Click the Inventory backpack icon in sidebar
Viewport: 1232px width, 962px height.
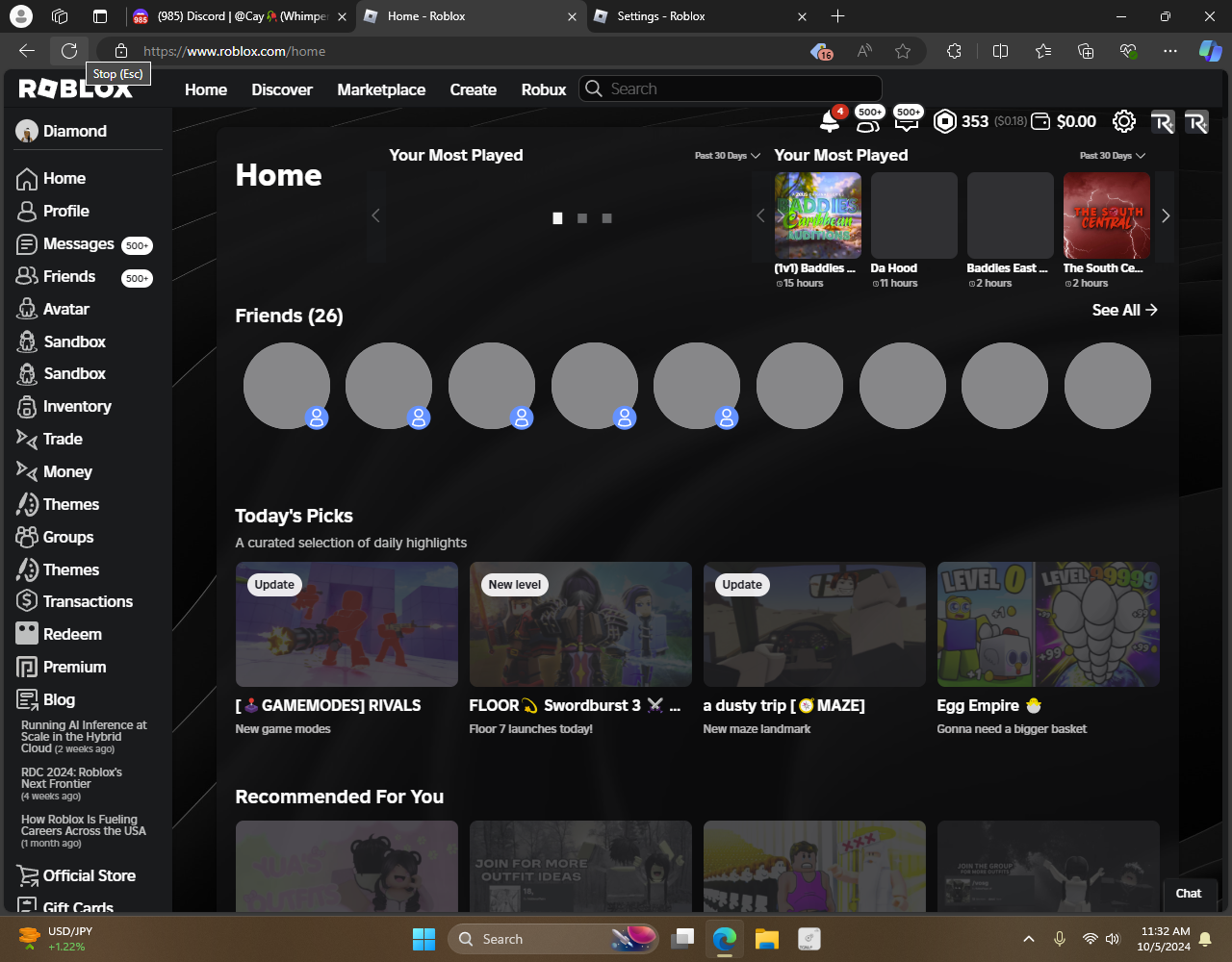pos(27,407)
